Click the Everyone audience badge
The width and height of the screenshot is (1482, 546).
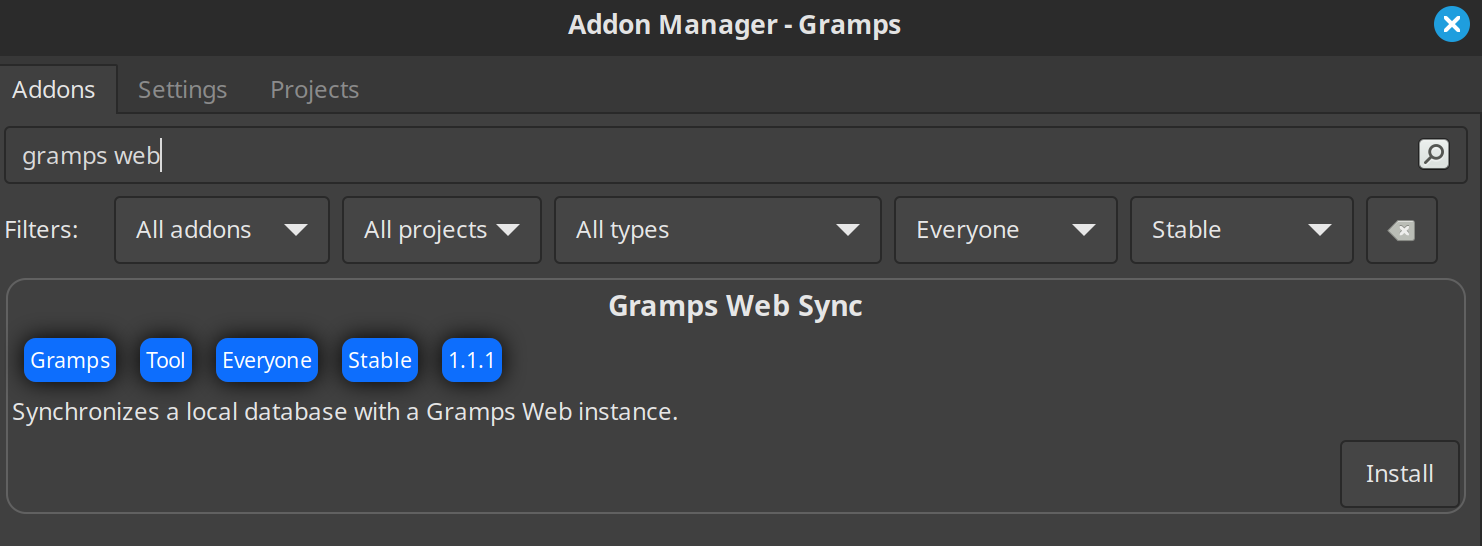tap(267, 360)
